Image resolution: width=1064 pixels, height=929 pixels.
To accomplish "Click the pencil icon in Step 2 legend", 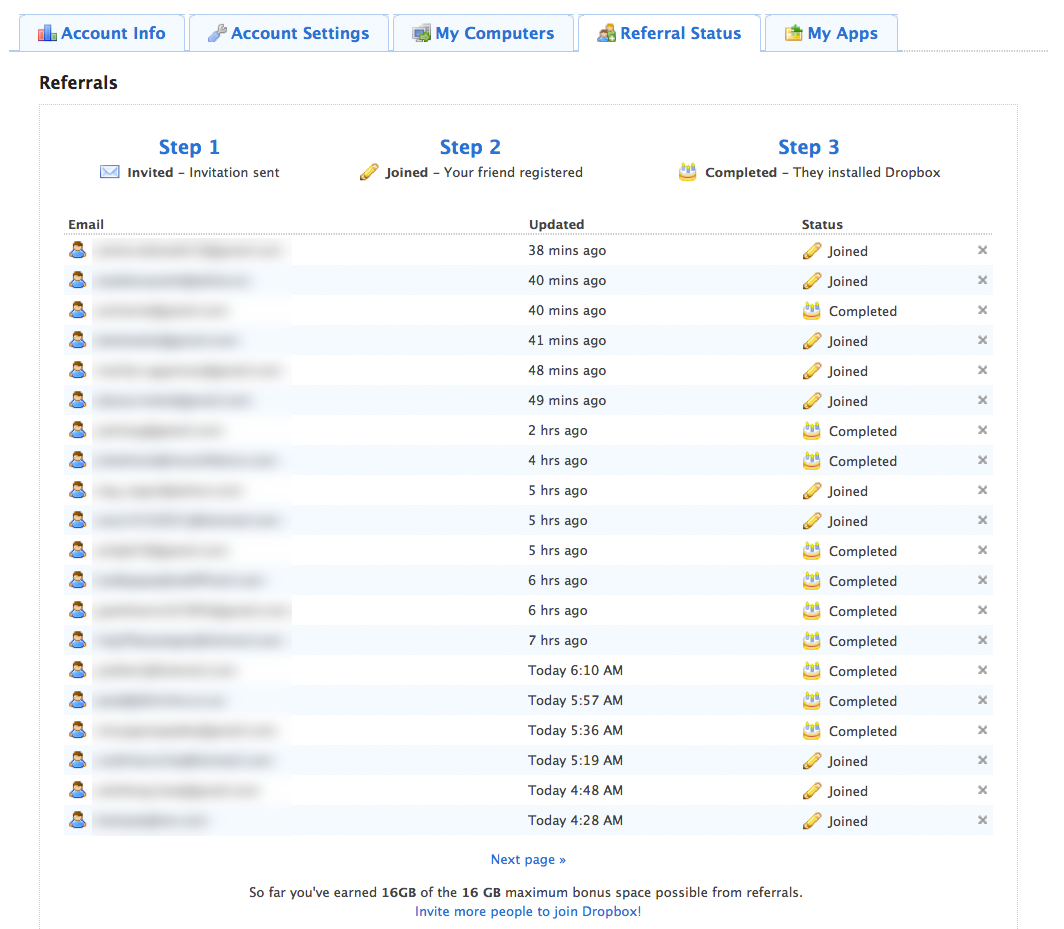I will click(368, 172).
